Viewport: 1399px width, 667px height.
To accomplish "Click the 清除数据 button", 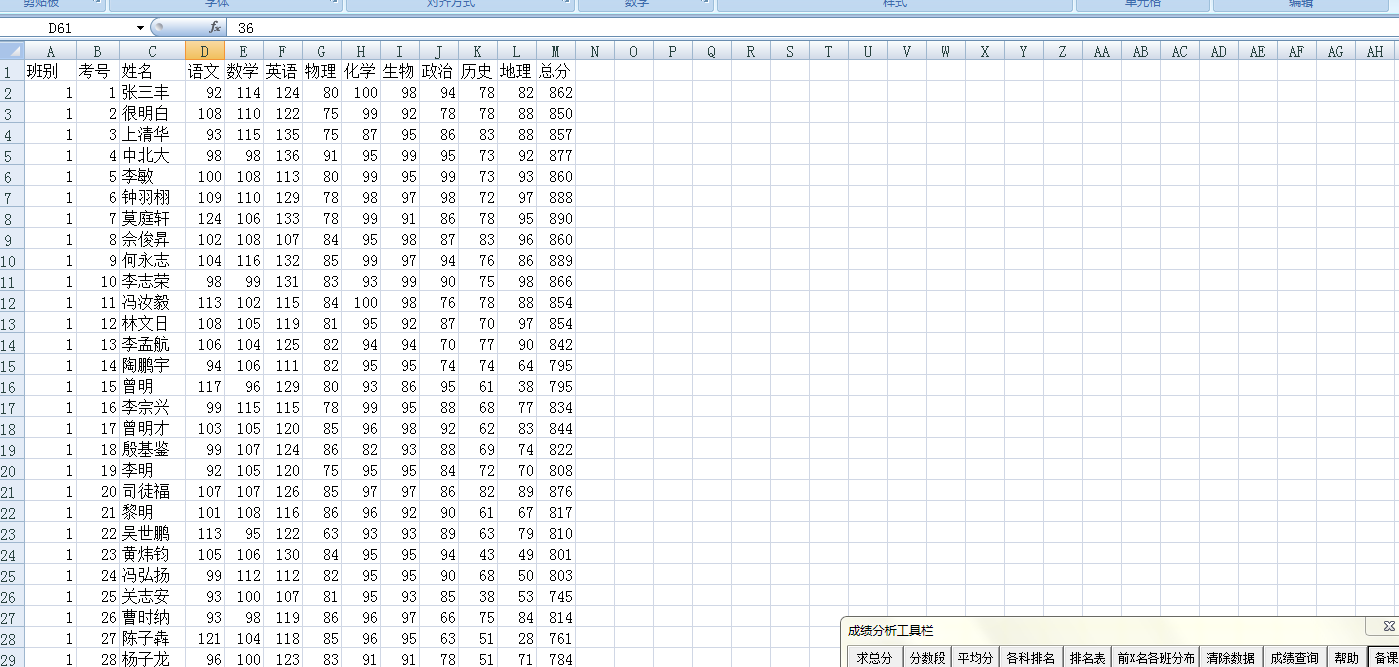I will tap(1230, 658).
